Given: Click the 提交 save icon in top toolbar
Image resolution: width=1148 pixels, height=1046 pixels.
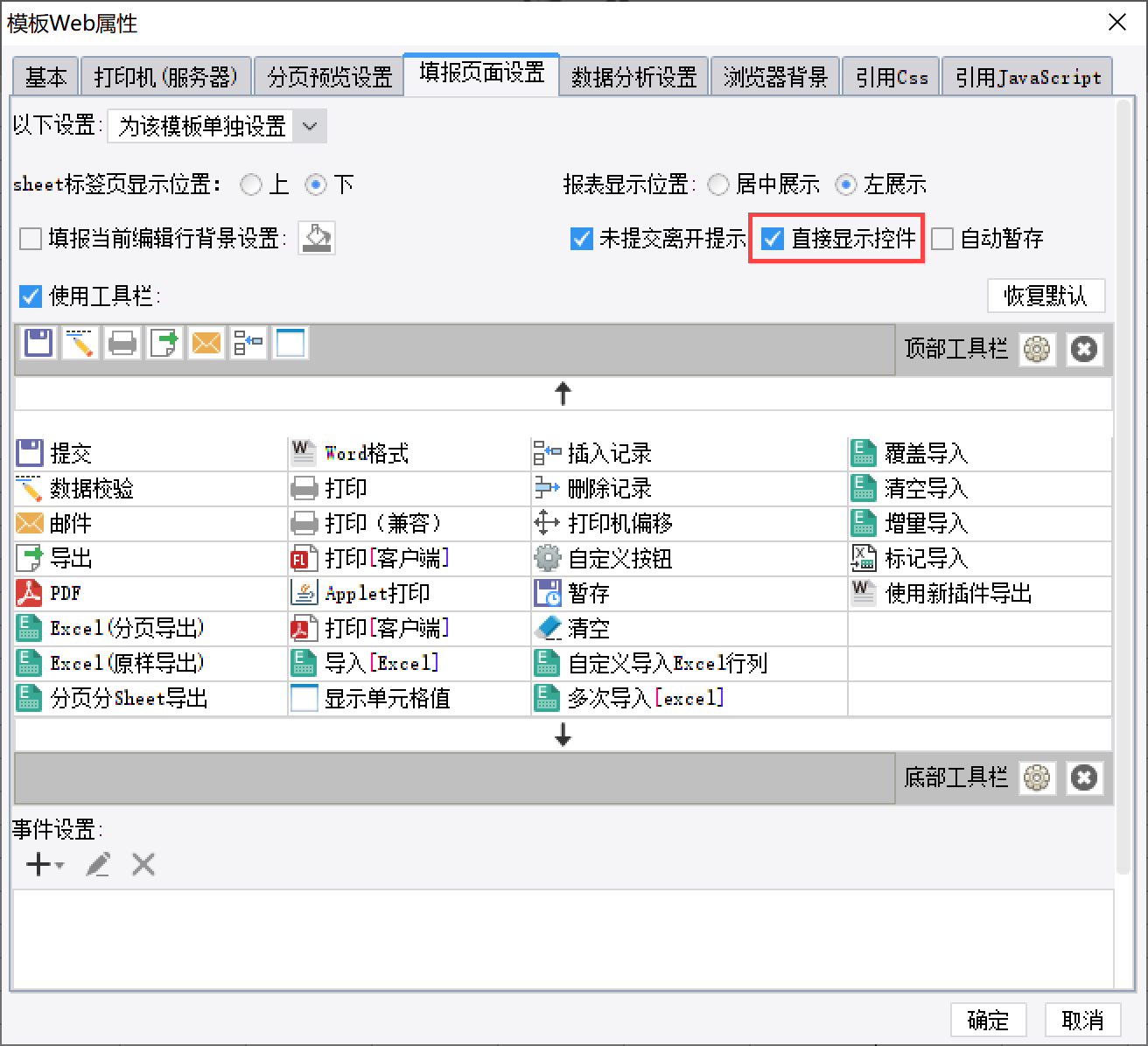Looking at the screenshot, I should click(x=38, y=343).
